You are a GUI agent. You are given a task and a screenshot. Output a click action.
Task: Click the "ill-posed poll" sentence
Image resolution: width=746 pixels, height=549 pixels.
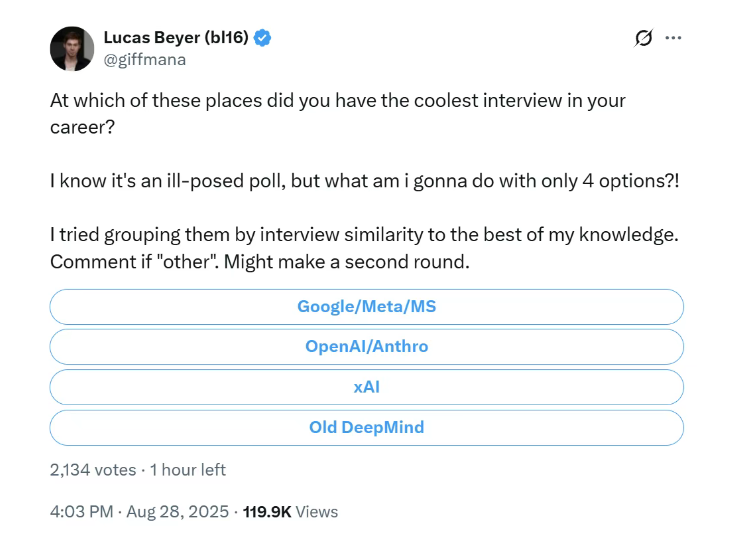(364, 181)
